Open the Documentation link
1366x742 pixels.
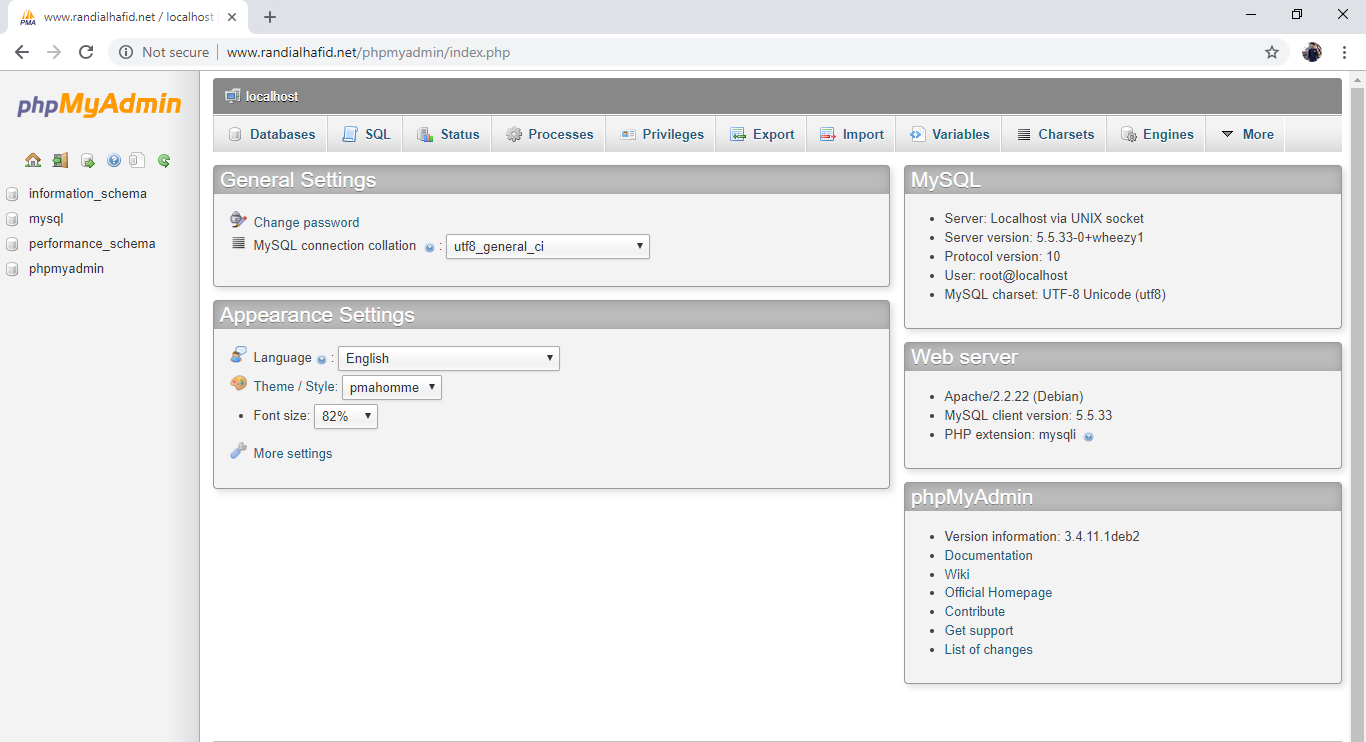click(989, 555)
